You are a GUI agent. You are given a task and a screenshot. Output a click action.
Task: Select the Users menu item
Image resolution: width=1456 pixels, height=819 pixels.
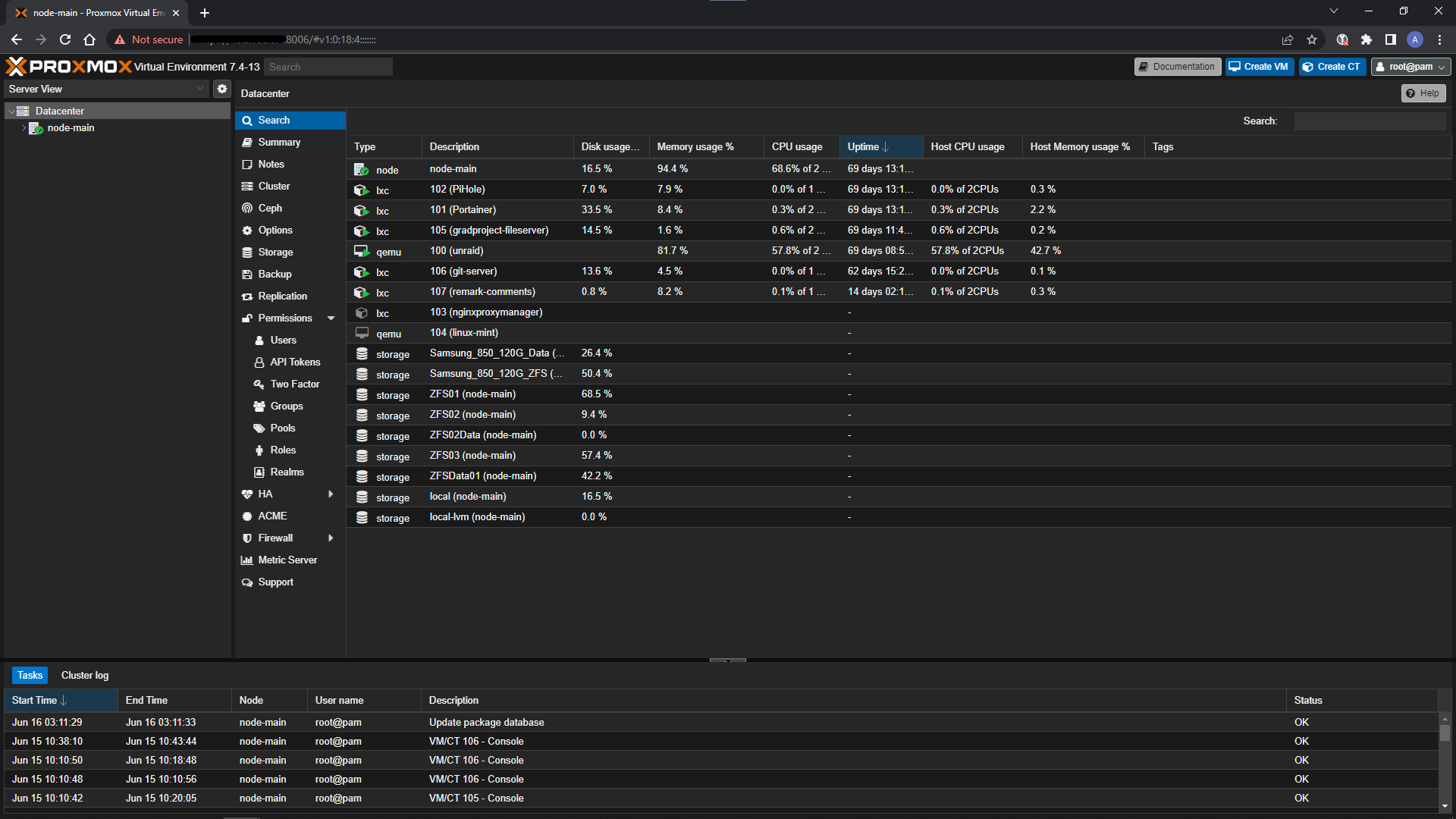[290, 340]
